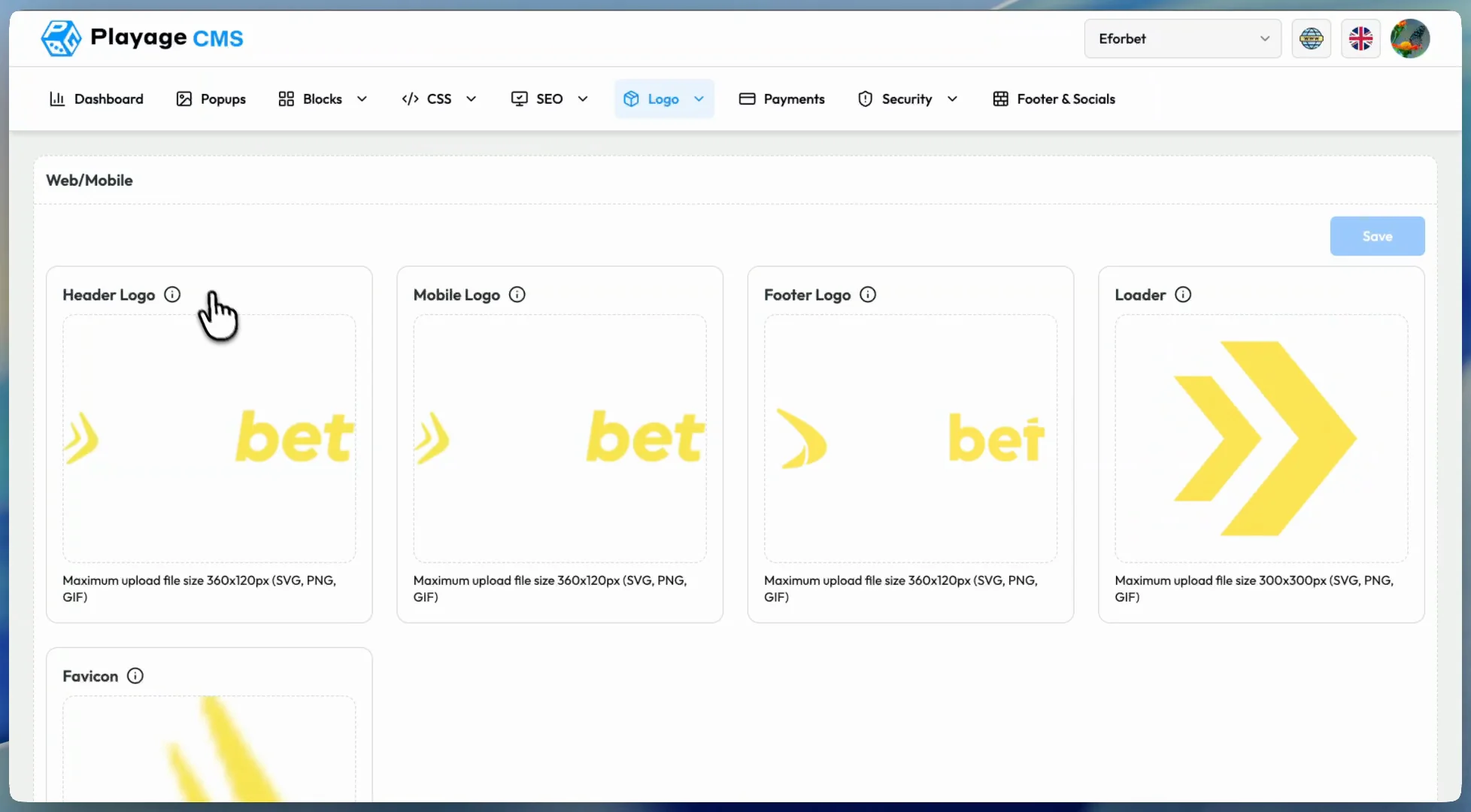Upload image in Loader chevrons area
The image size is (1471, 812).
point(1261,438)
